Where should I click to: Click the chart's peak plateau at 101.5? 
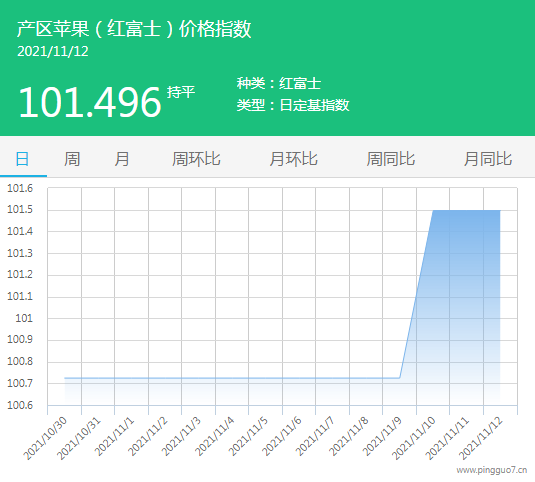pyautogui.click(x=466, y=210)
